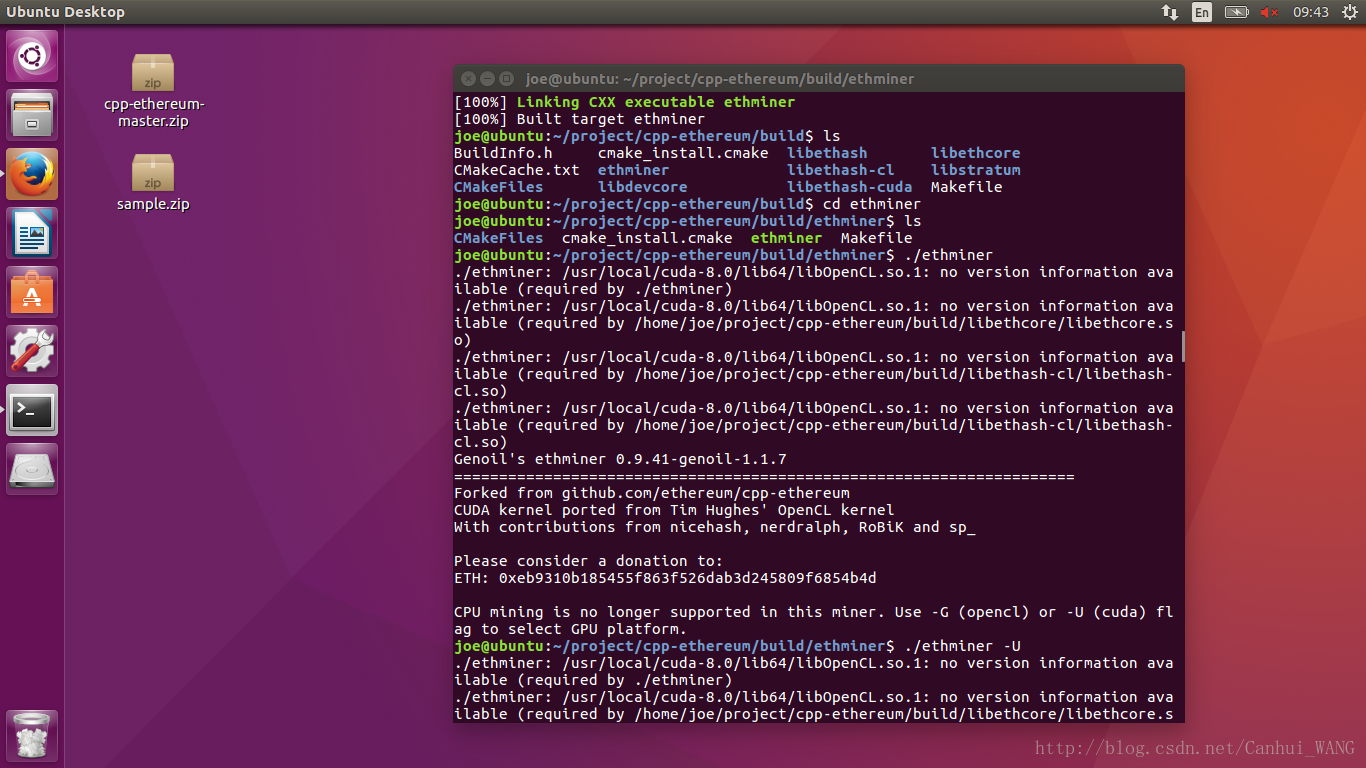
Task: Open the network connection indicator
Action: [x=1169, y=12]
